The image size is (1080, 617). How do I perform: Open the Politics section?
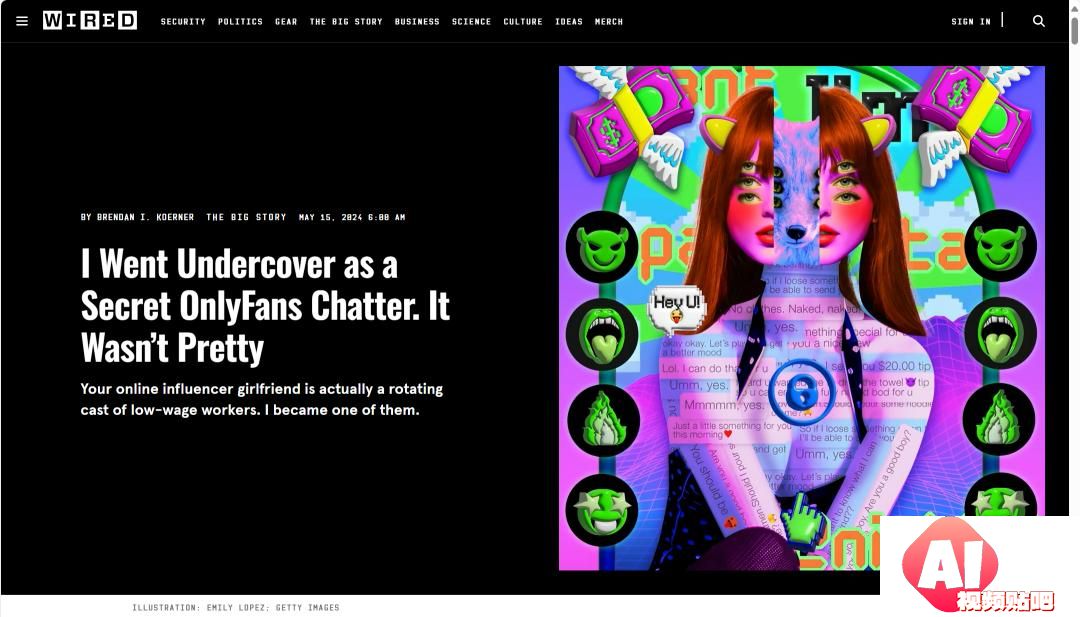click(240, 22)
